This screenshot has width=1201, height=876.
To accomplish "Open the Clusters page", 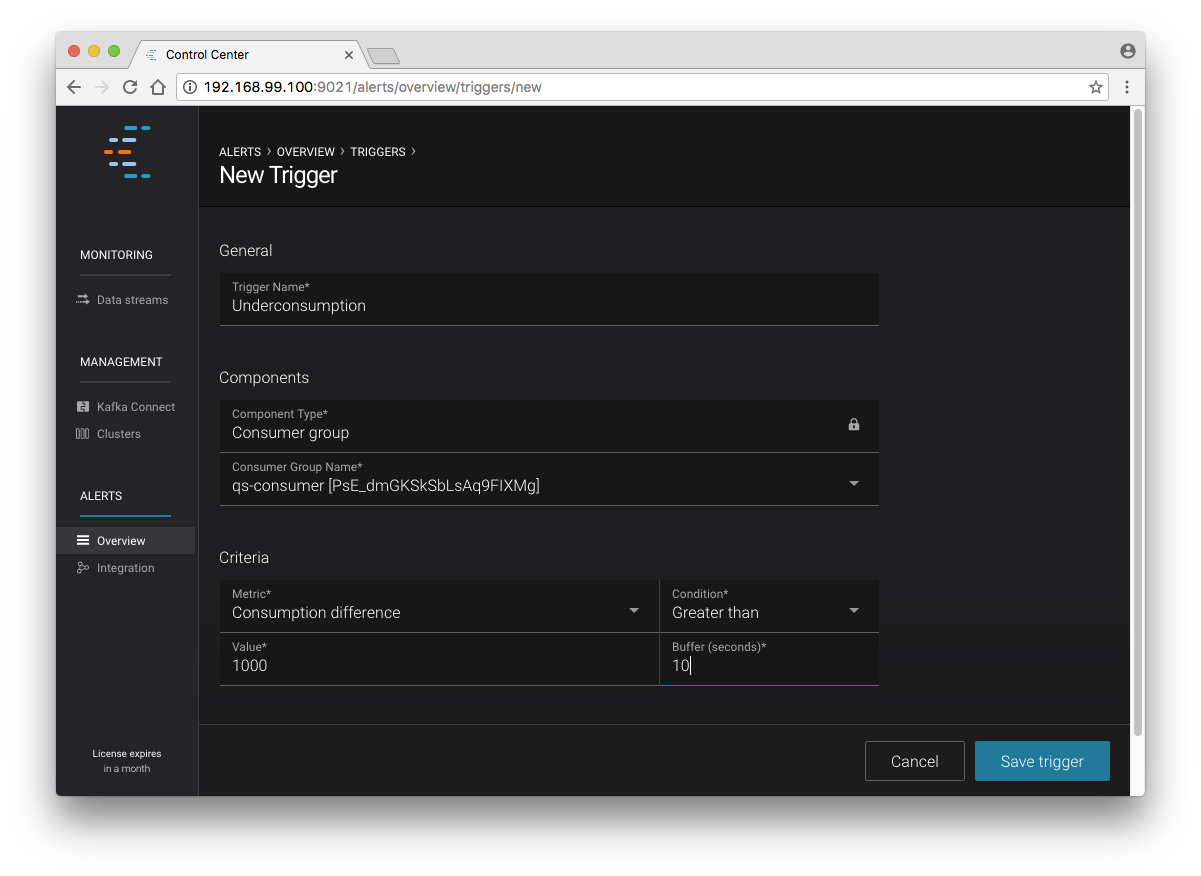I will point(118,434).
